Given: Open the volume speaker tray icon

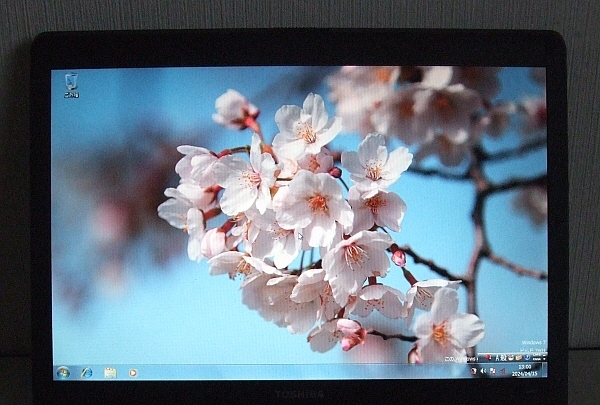Looking at the screenshot, I should coord(483,371).
